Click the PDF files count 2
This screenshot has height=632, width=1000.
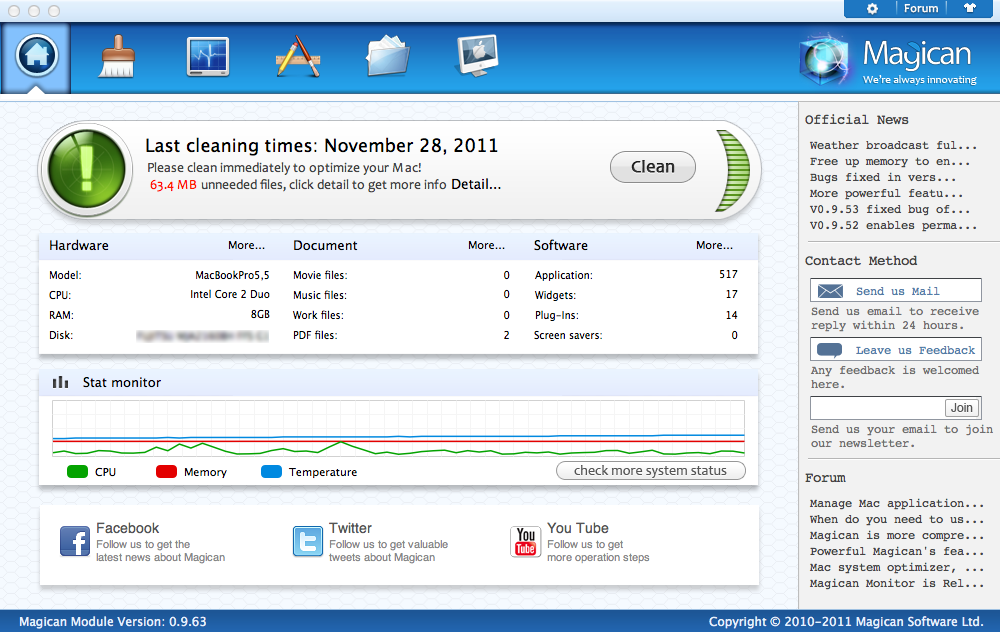[x=506, y=335]
